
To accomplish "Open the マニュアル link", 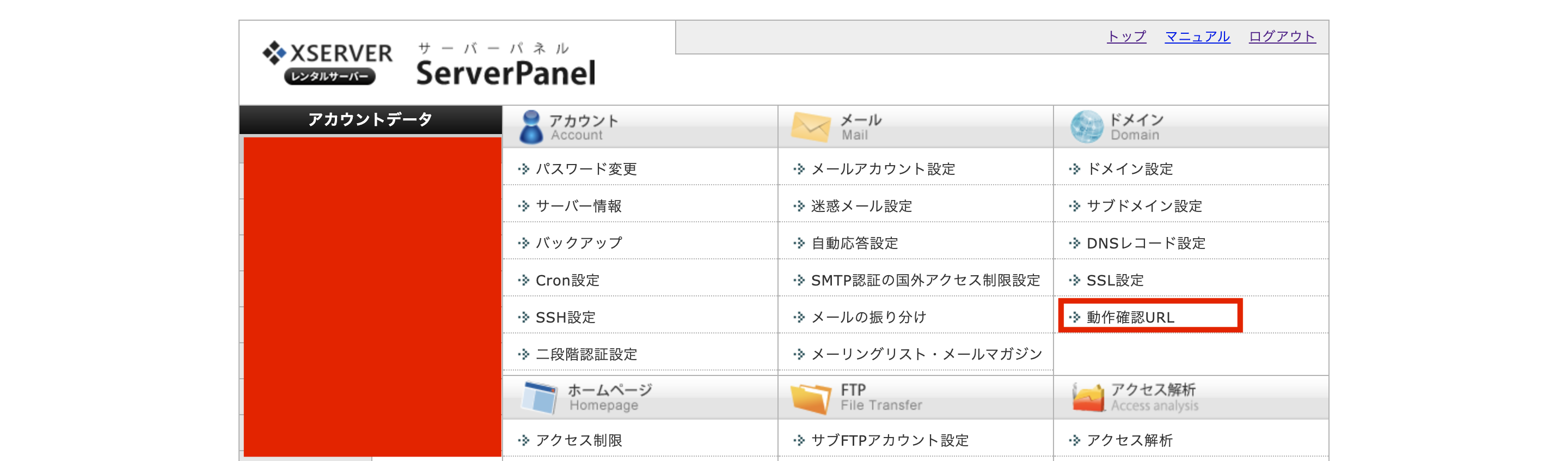I will tap(1197, 37).
